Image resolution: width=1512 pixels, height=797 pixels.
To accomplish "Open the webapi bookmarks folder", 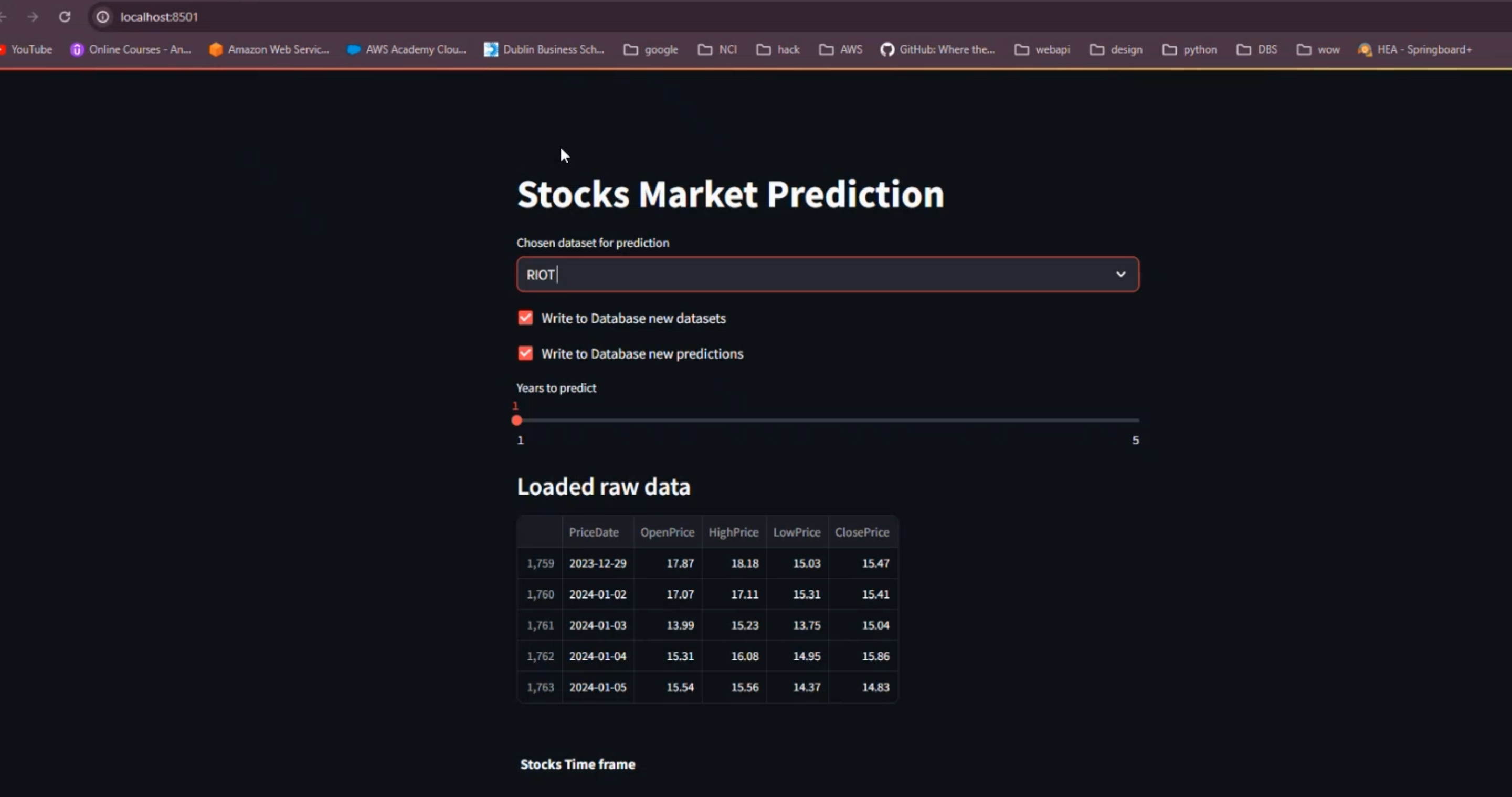I will point(1042,49).
